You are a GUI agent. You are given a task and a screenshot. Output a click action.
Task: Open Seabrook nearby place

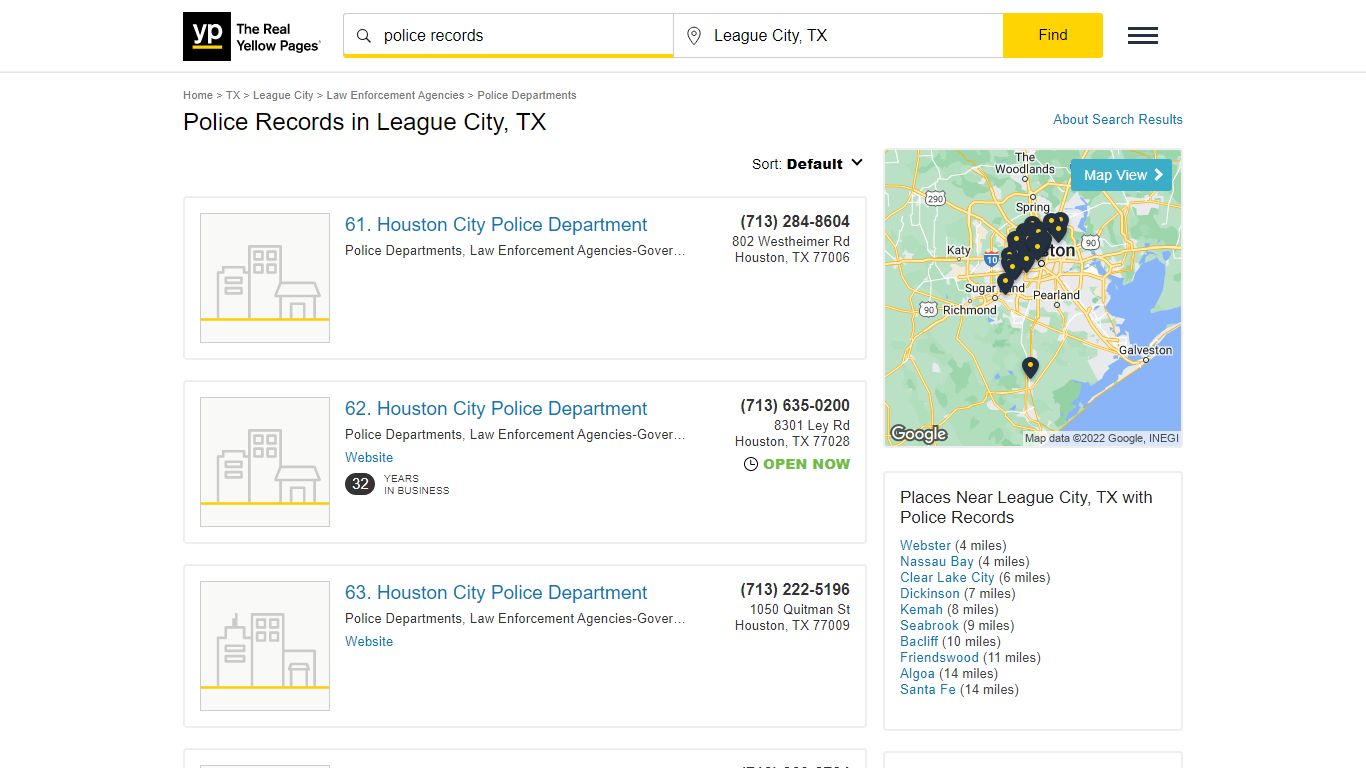(929, 625)
